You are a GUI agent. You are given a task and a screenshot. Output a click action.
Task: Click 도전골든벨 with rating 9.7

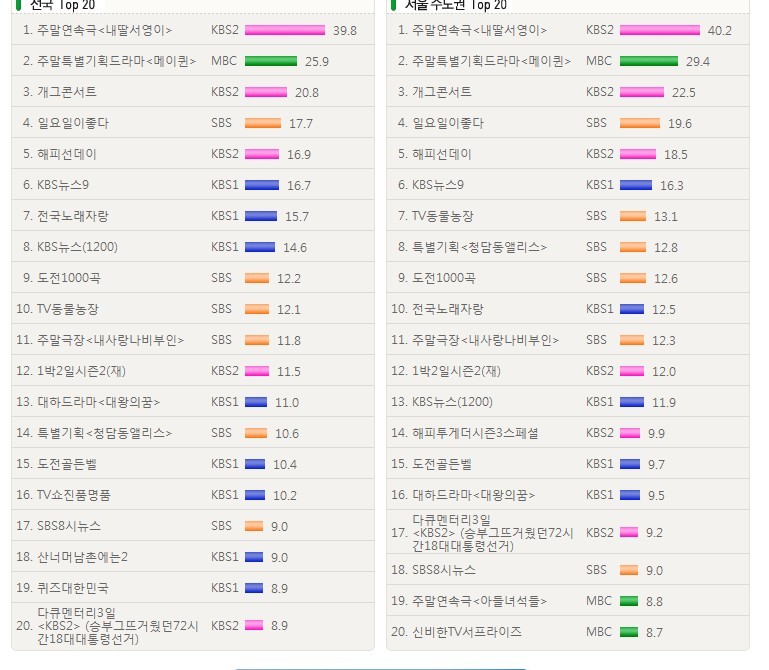pyautogui.click(x=441, y=464)
